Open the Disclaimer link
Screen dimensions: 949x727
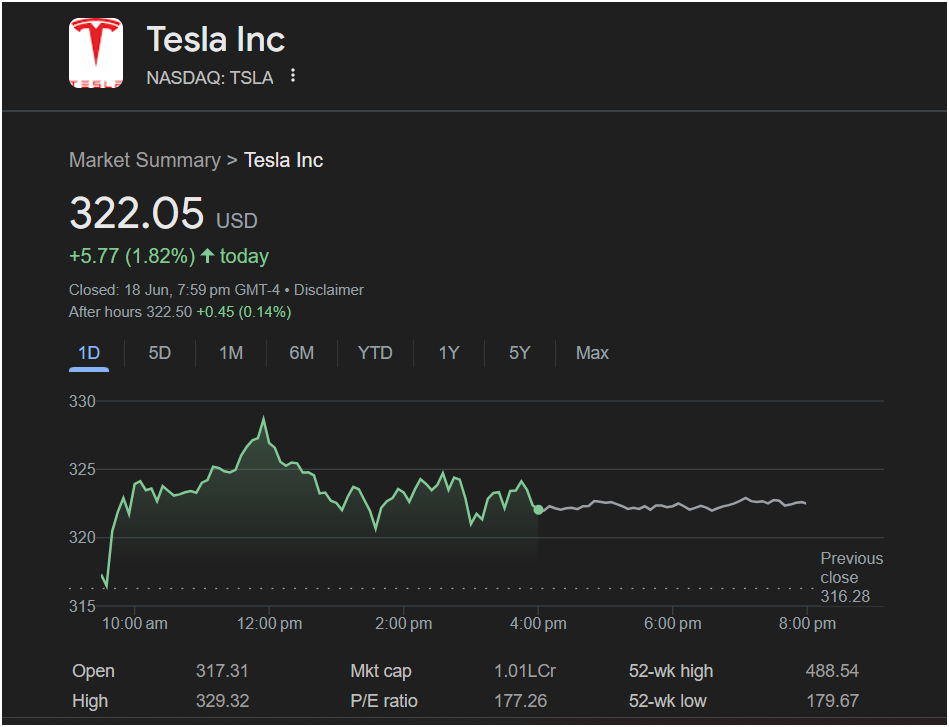[329, 290]
